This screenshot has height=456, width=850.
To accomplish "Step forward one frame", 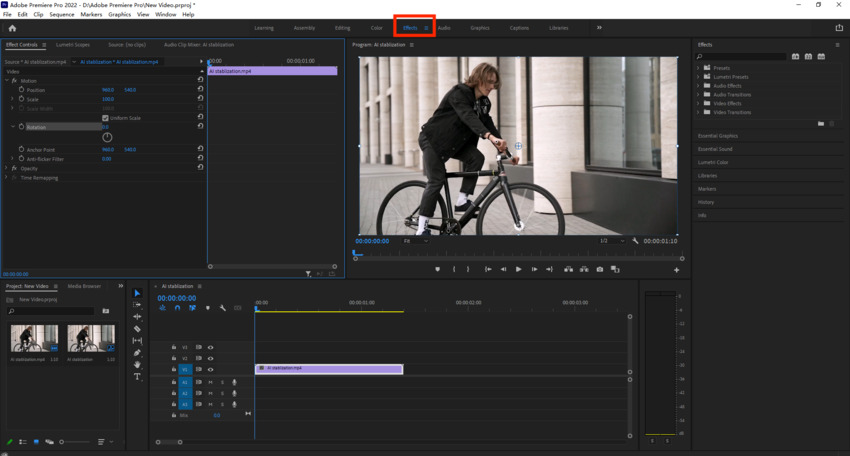I will (534, 269).
